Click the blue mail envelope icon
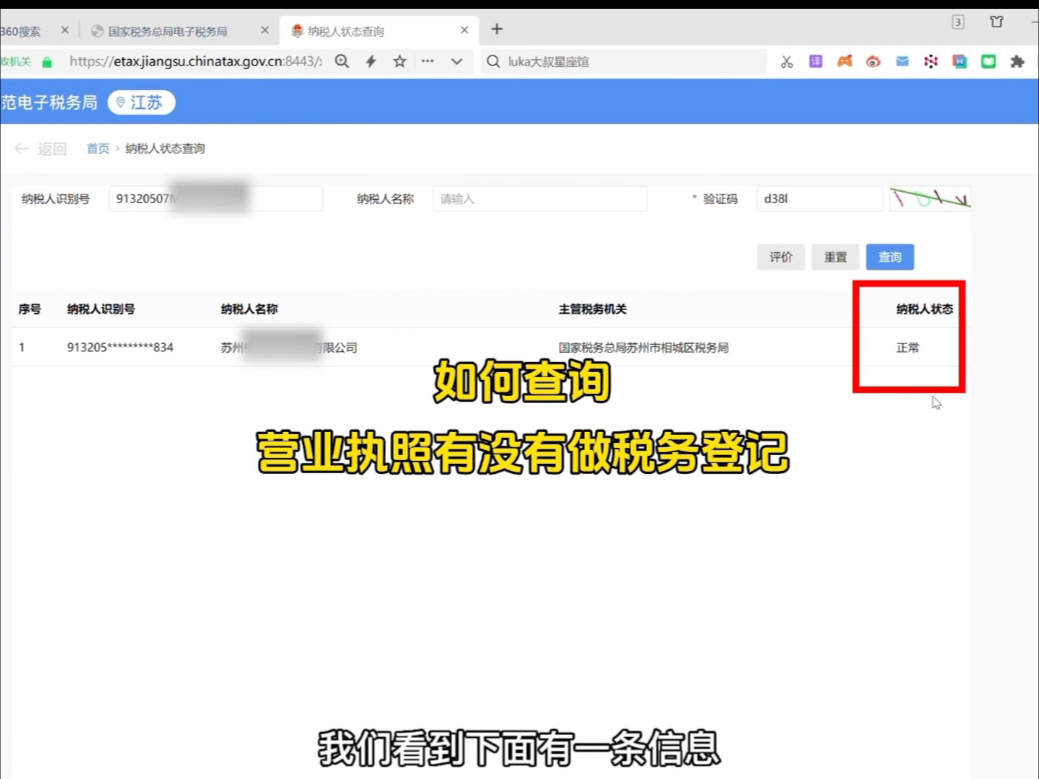The width and height of the screenshot is (1039, 779). tap(902, 61)
